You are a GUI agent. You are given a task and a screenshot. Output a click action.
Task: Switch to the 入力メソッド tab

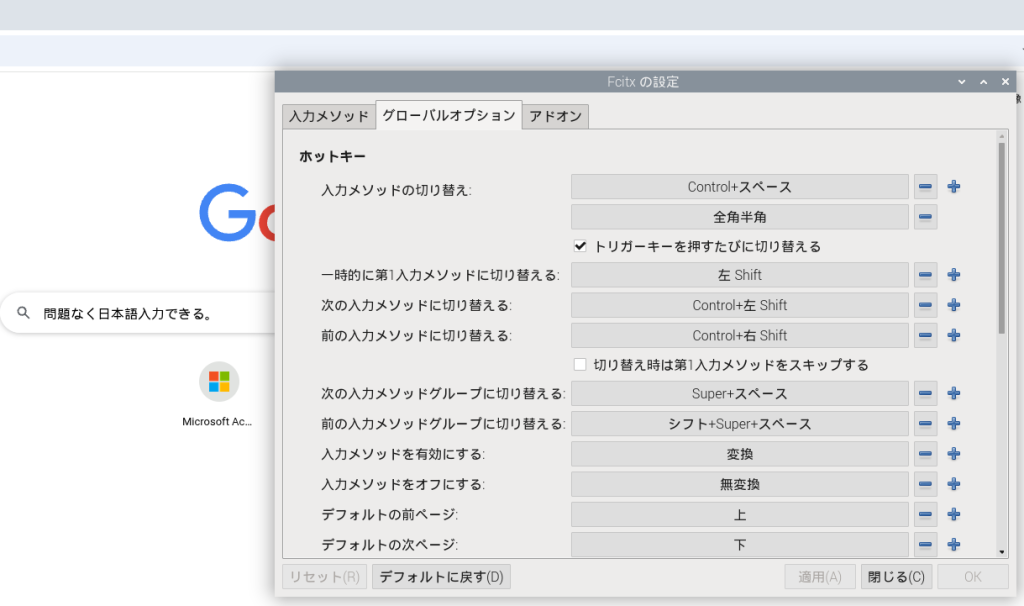click(x=329, y=116)
